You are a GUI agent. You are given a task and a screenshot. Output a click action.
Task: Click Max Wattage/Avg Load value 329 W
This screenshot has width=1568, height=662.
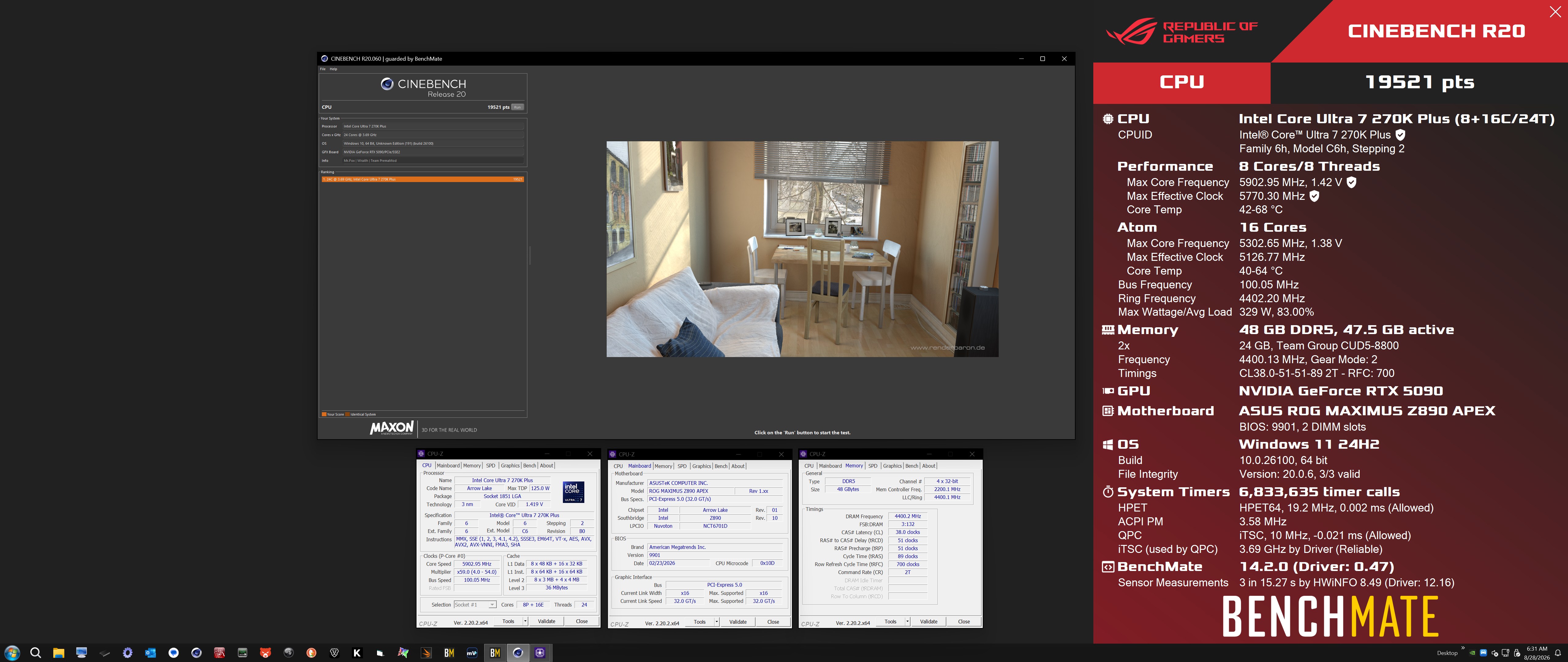point(1276,312)
